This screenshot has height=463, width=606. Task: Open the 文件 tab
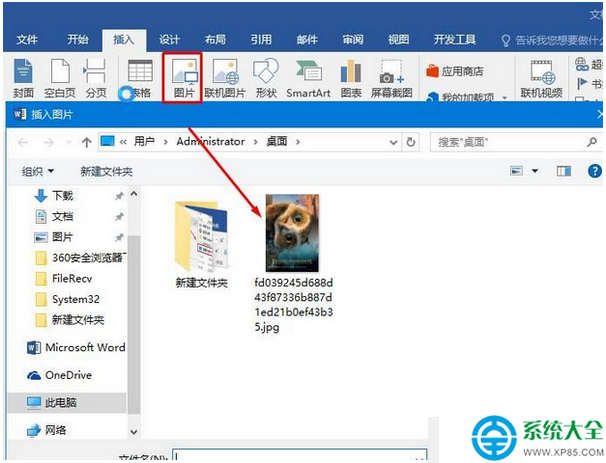[27, 39]
